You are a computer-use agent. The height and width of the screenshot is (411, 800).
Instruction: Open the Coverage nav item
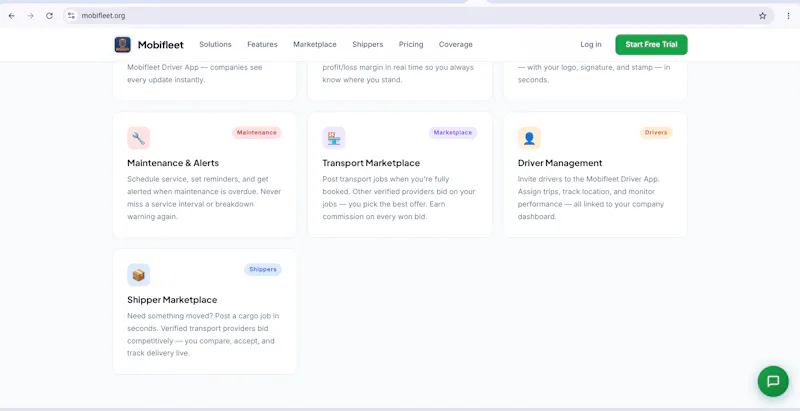coord(456,44)
